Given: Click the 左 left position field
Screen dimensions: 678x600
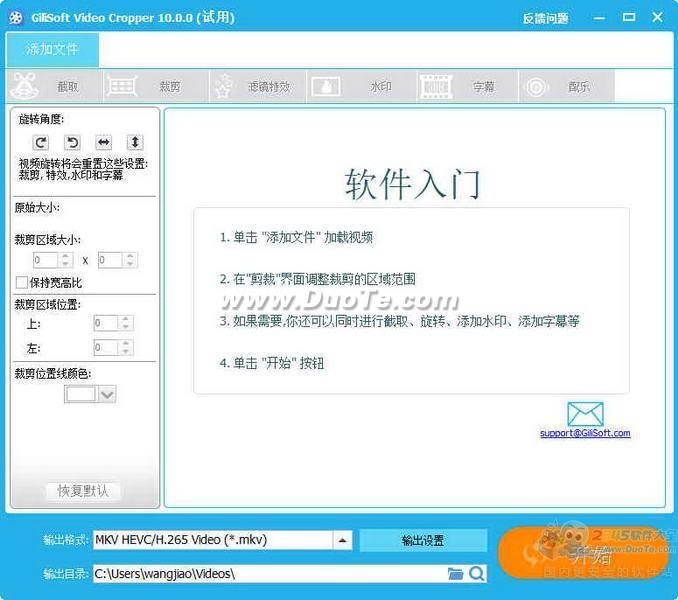Looking at the screenshot, I should 106,348.
